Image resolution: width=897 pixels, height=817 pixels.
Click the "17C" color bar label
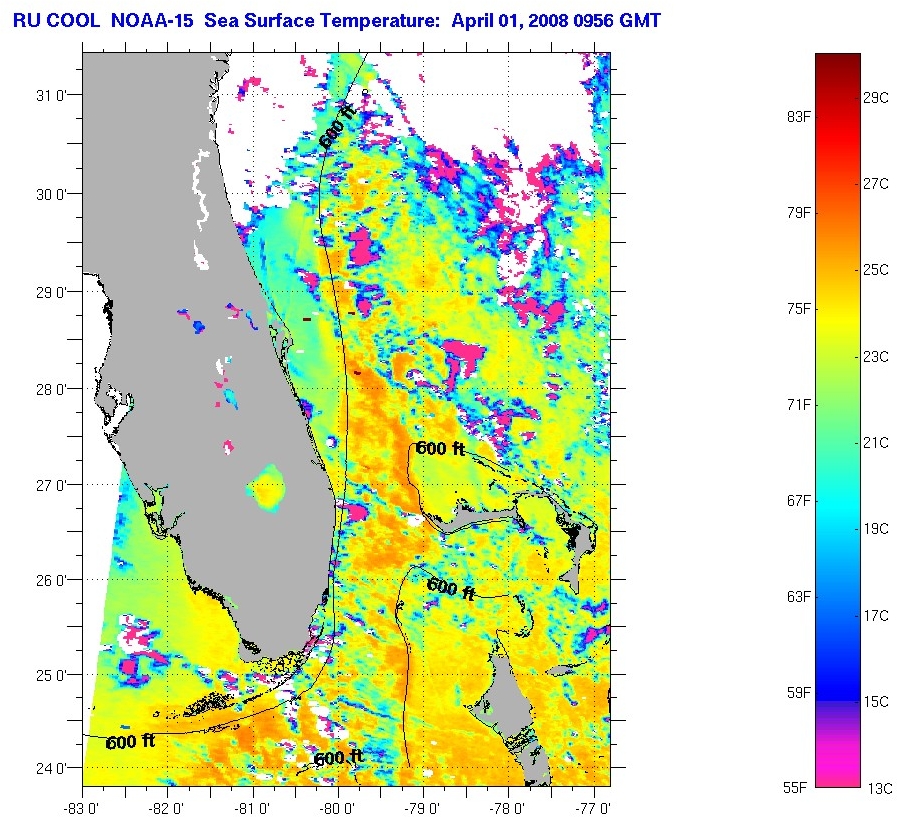point(876,616)
